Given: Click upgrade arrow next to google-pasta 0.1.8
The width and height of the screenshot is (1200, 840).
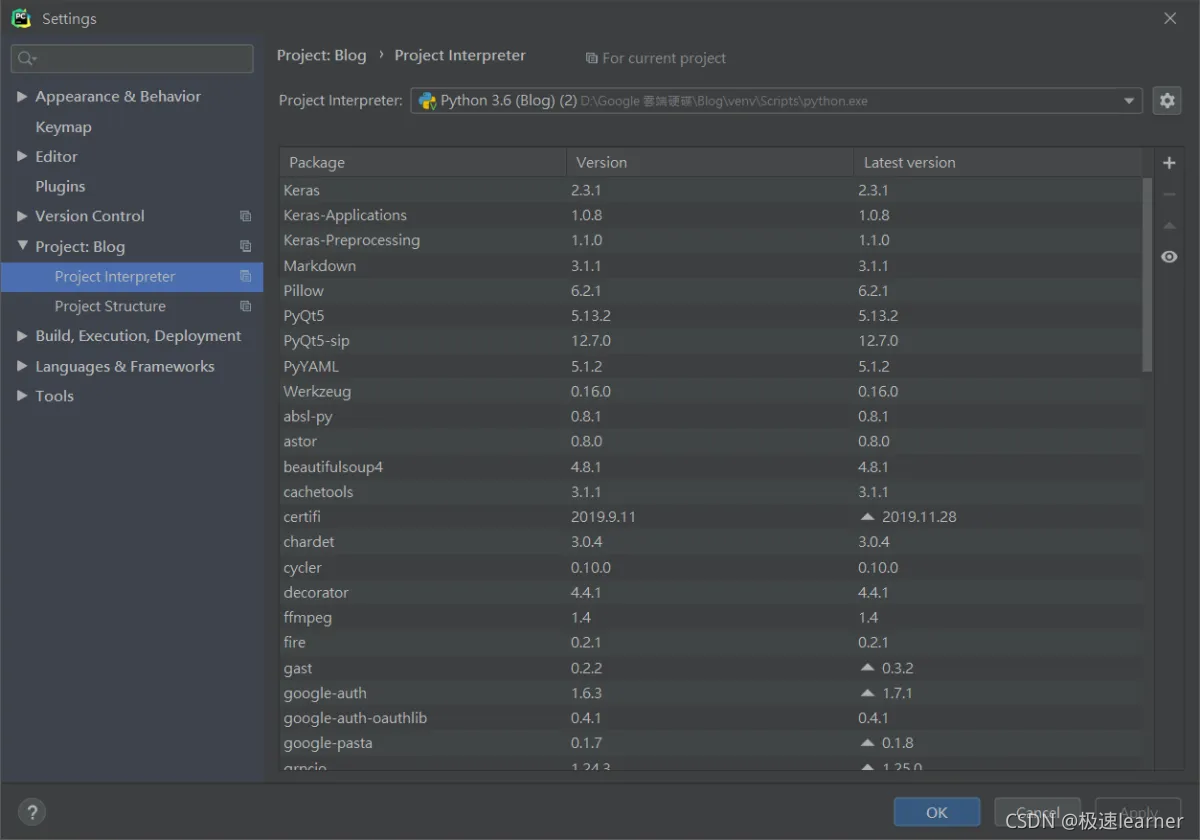Looking at the screenshot, I should click(867, 743).
